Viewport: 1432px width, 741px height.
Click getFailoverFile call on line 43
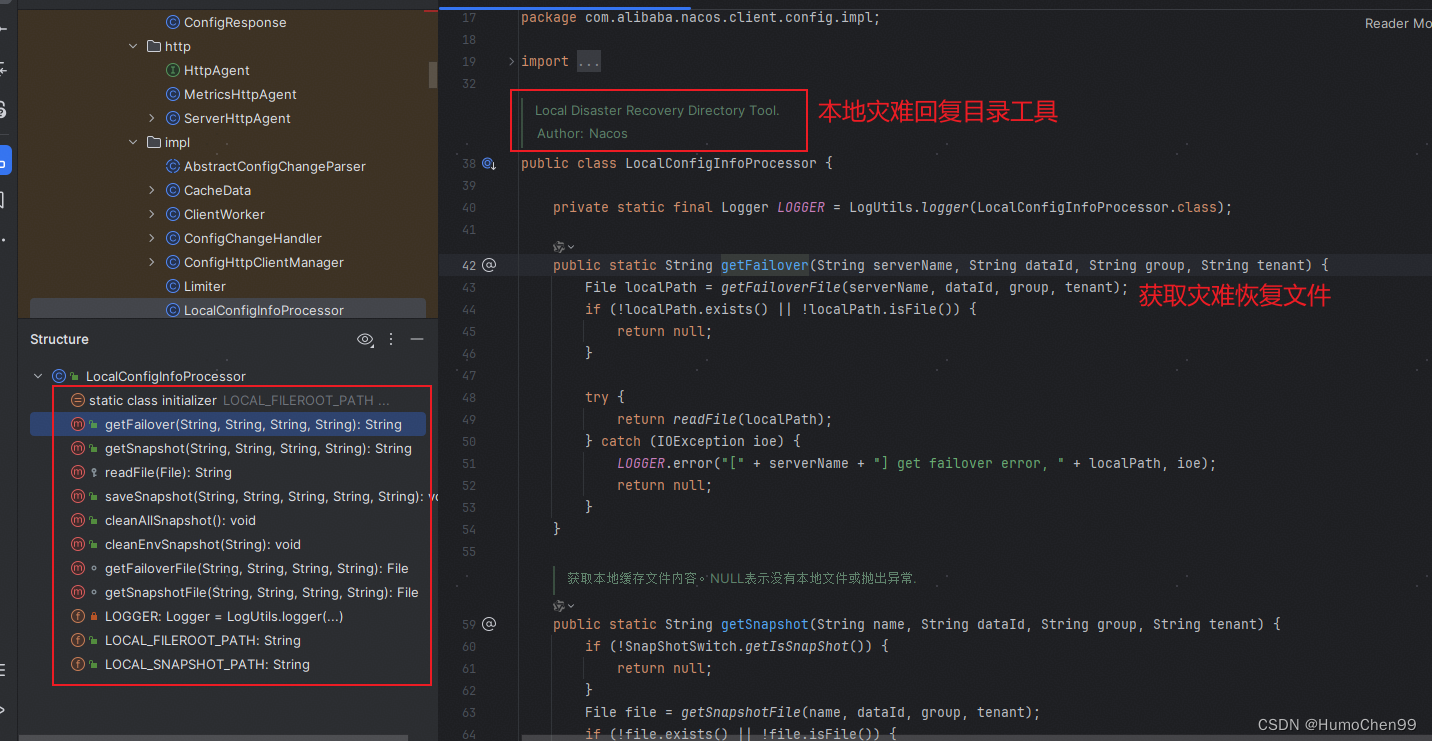click(x=785, y=287)
